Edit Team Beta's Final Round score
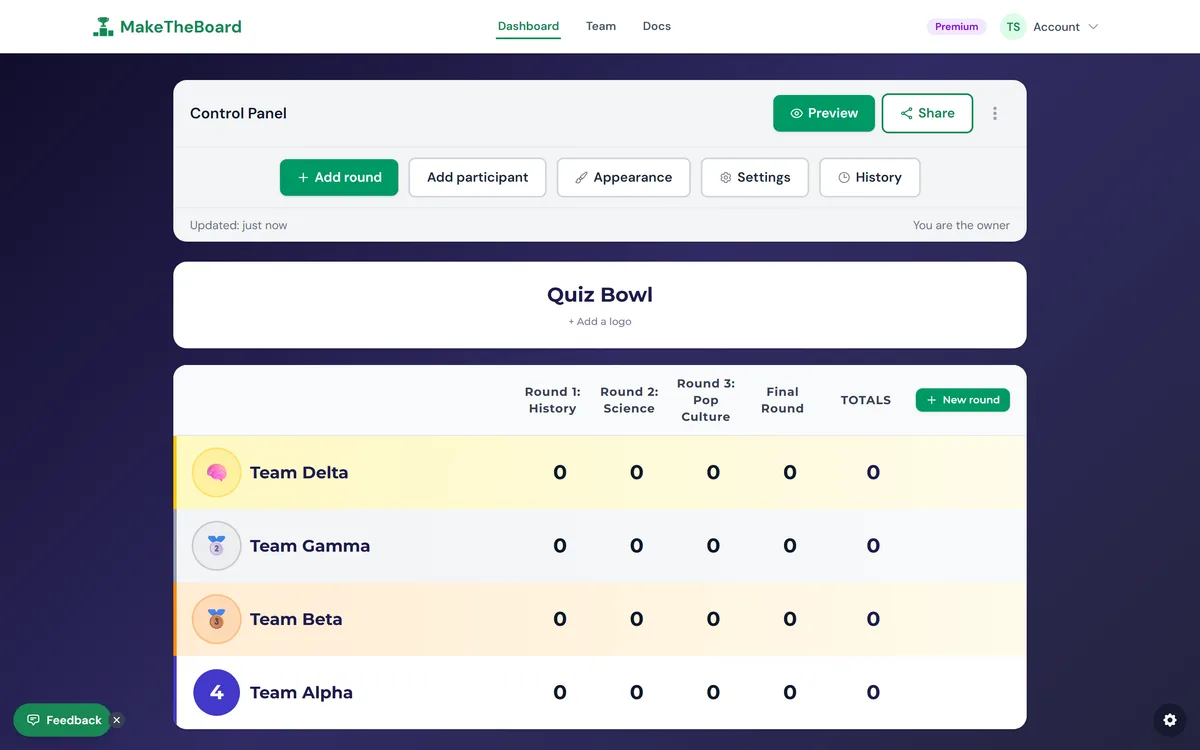Image resolution: width=1200 pixels, height=750 pixels. 790,619
